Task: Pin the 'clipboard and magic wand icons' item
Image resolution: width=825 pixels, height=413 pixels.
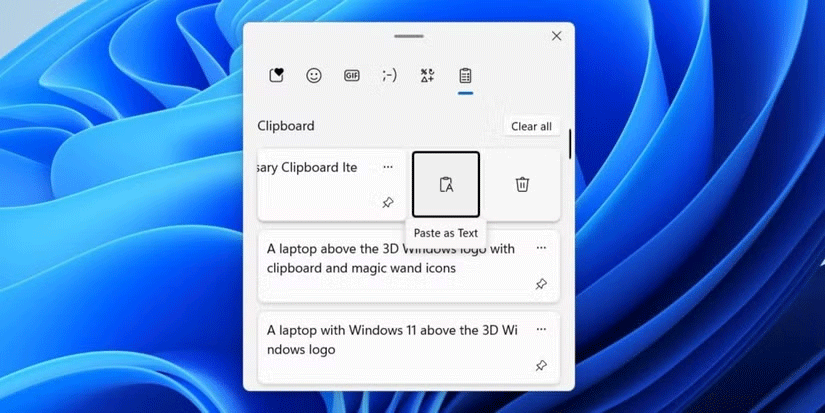Action: coord(541,284)
